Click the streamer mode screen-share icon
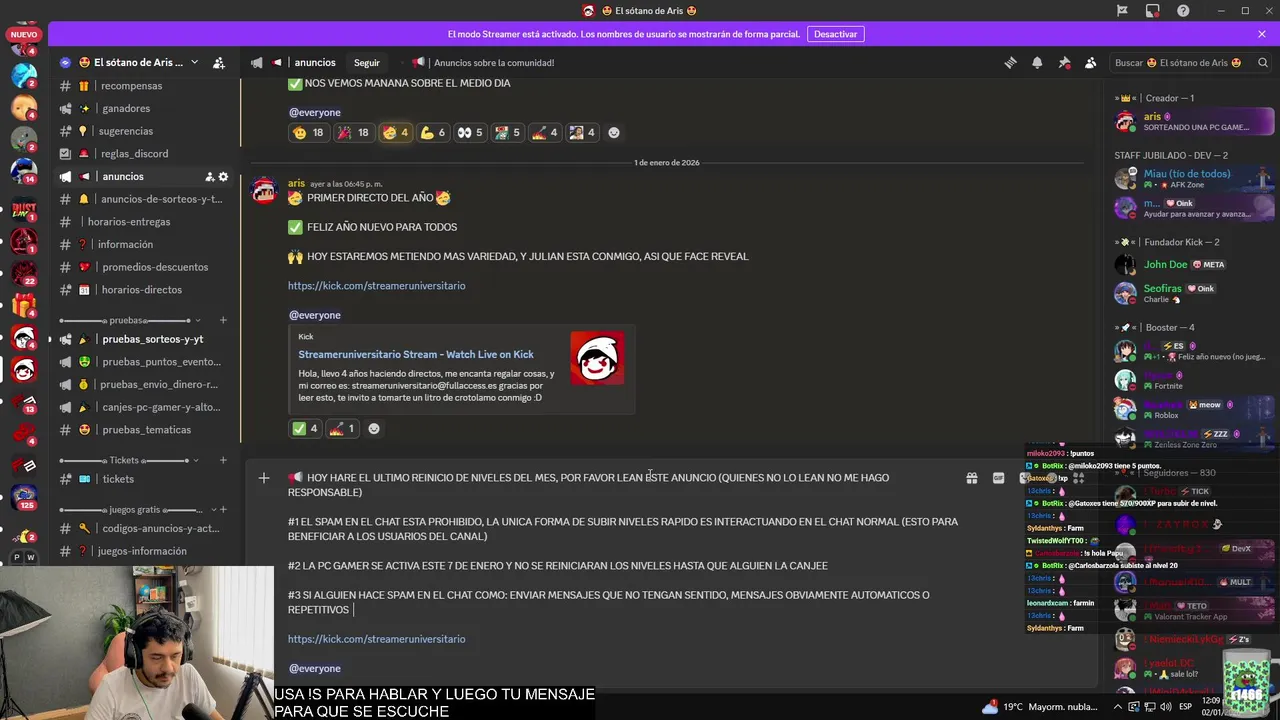Screen dimensions: 1280x720 point(1153,10)
